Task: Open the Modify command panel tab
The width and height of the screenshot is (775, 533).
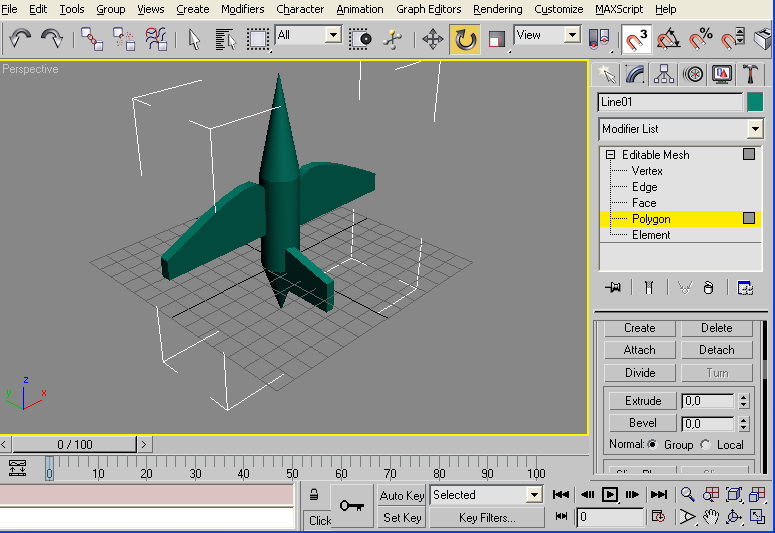Action: click(635, 75)
